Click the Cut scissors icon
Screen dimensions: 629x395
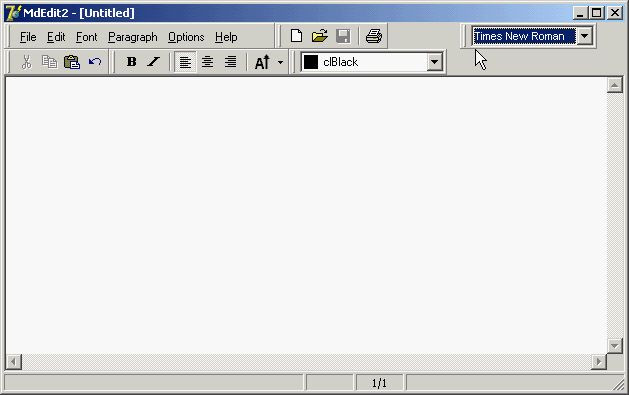pyautogui.click(x=26, y=62)
